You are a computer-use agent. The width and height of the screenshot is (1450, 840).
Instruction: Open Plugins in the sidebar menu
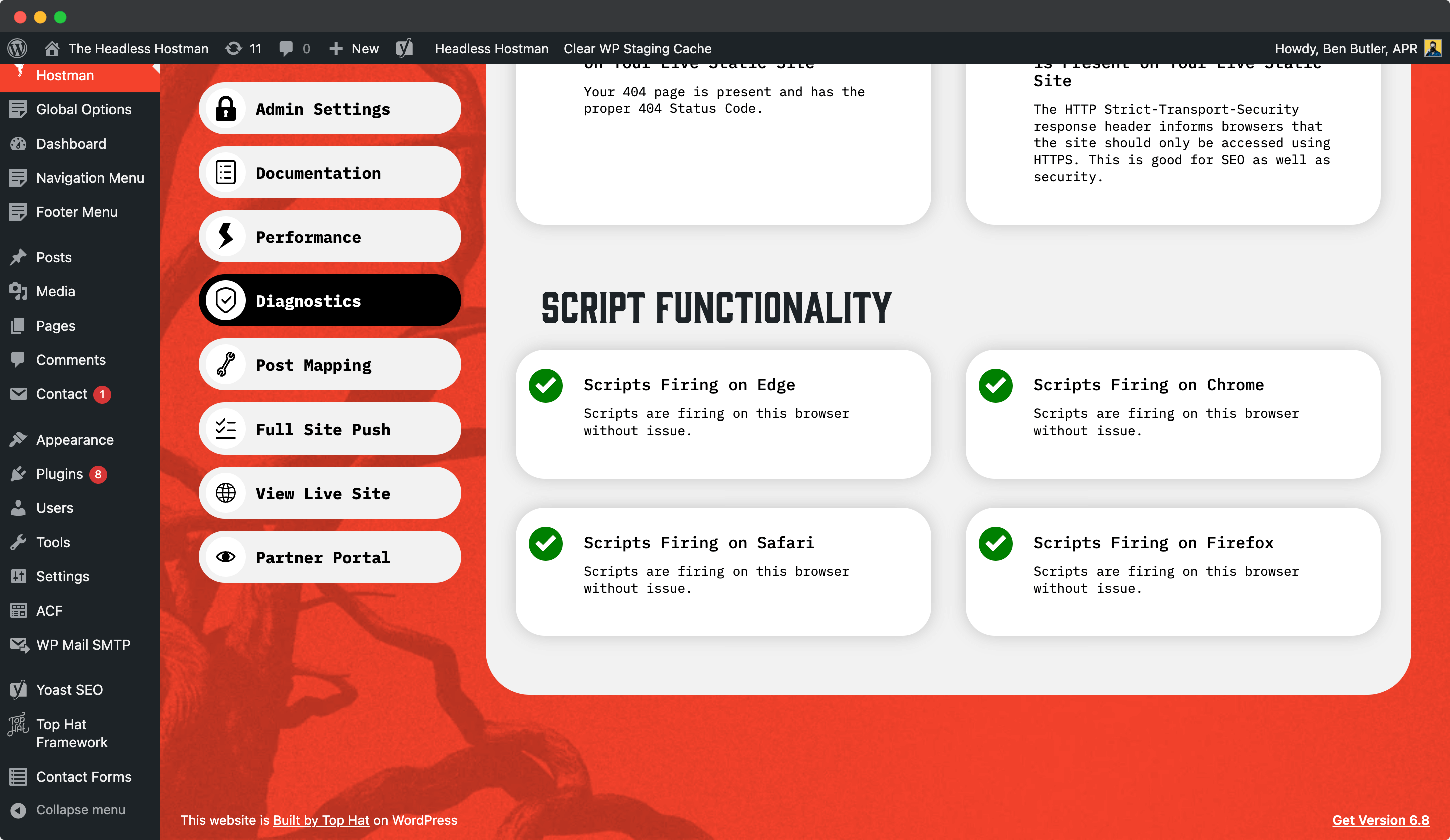[x=59, y=474]
